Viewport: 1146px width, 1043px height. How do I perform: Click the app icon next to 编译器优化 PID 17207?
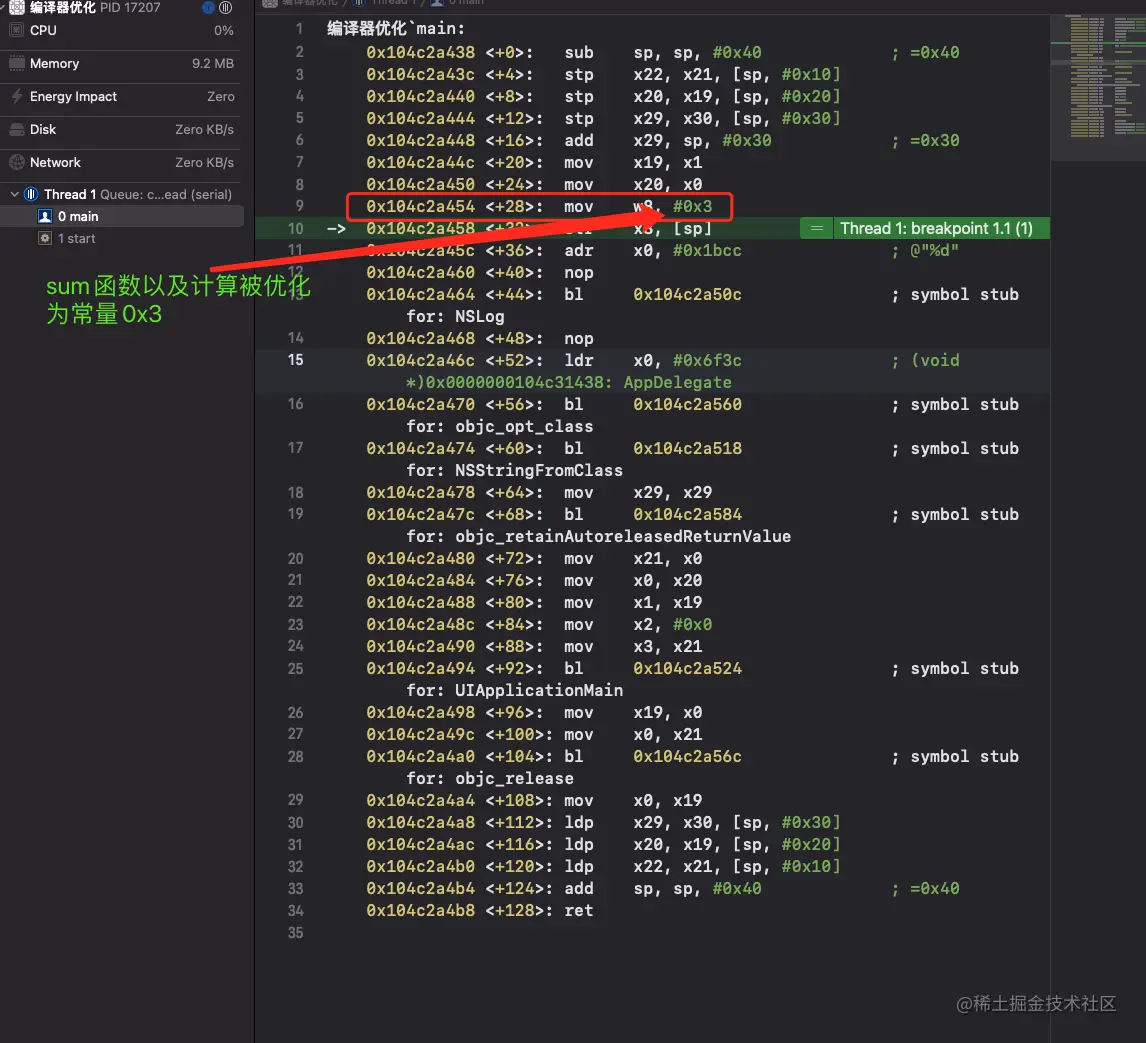click(x=15, y=8)
